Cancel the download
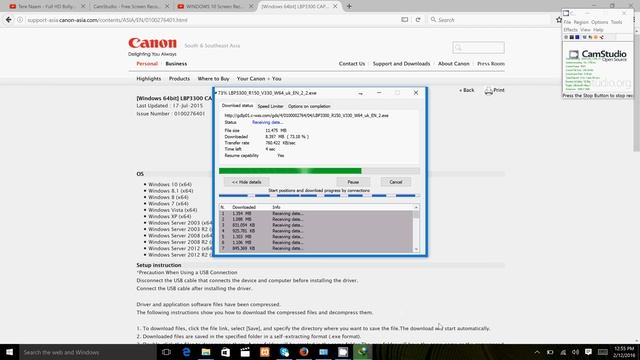This screenshot has width=640, height=360. pyautogui.click(x=396, y=182)
